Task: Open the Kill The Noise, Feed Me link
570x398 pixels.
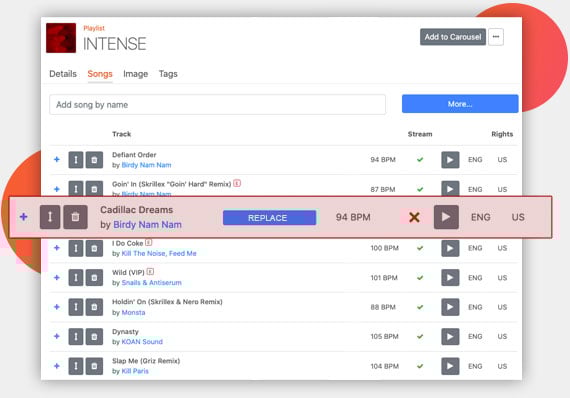Action: pos(159,253)
